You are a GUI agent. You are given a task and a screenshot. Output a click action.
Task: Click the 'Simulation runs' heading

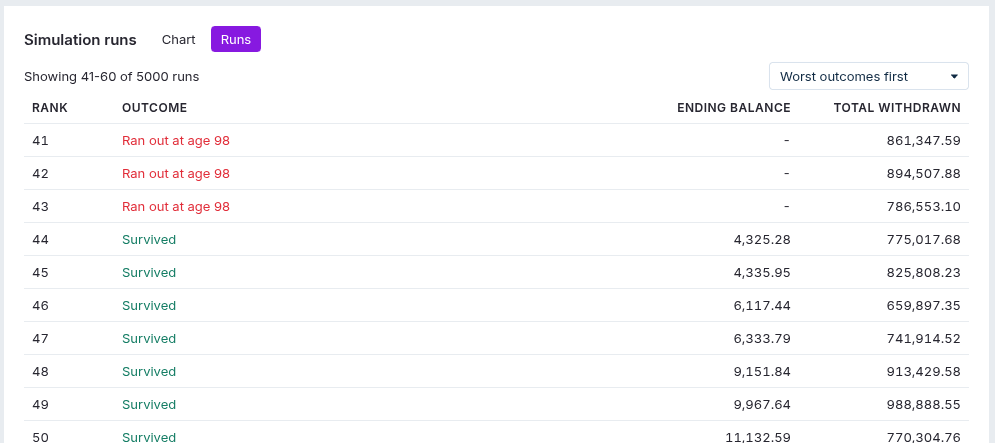(80, 39)
